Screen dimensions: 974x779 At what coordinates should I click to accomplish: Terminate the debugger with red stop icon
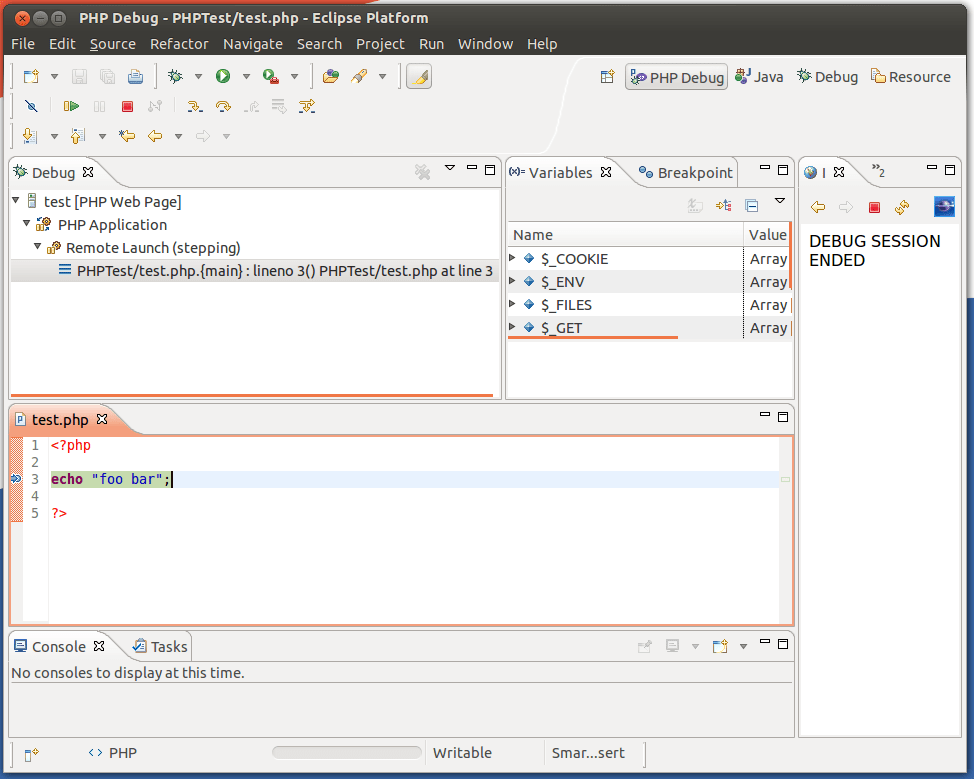click(x=127, y=106)
